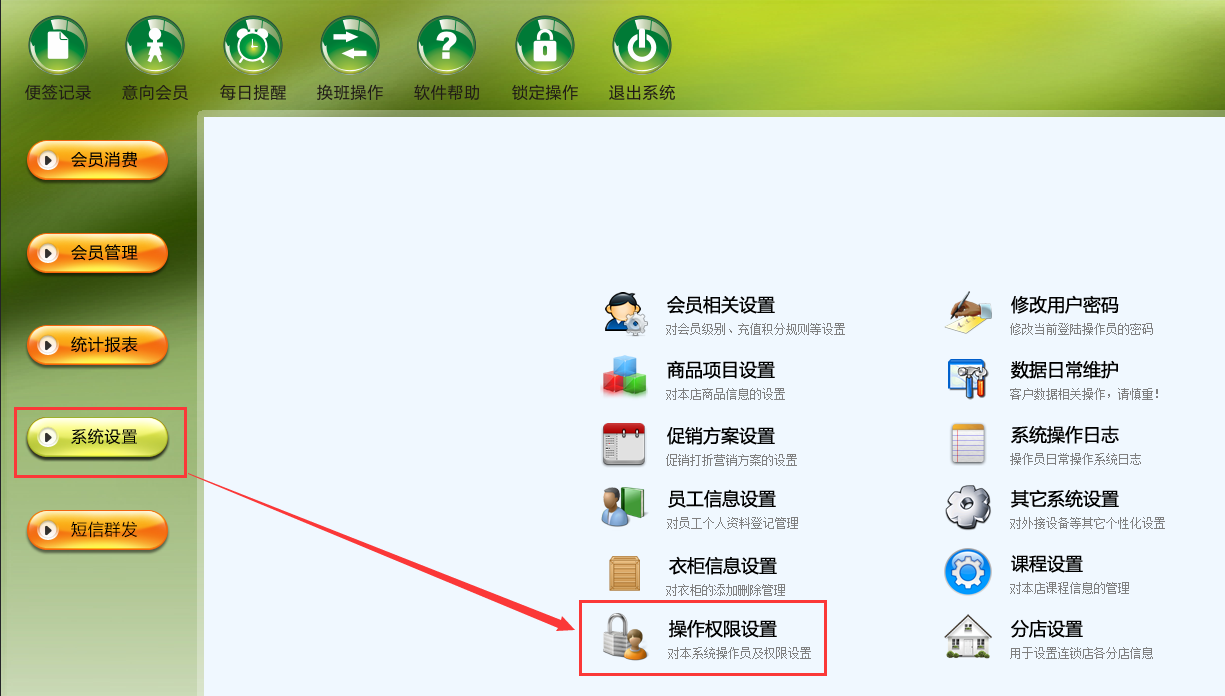
Task: Switch to 会员消费 sidebar menu
Action: [97, 160]
